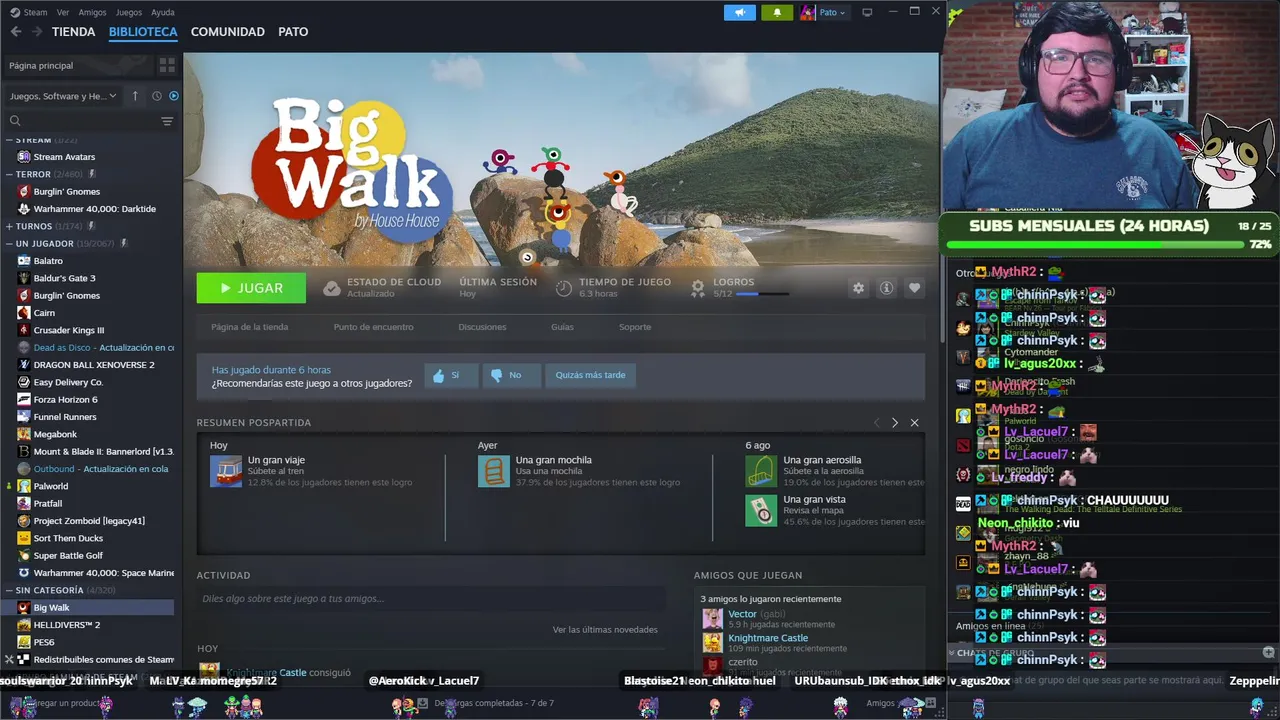Click Knightmare Castle's friend avatar
Image resolution: width=1280 pixels, height=720 pixels.
coord(712,642)
